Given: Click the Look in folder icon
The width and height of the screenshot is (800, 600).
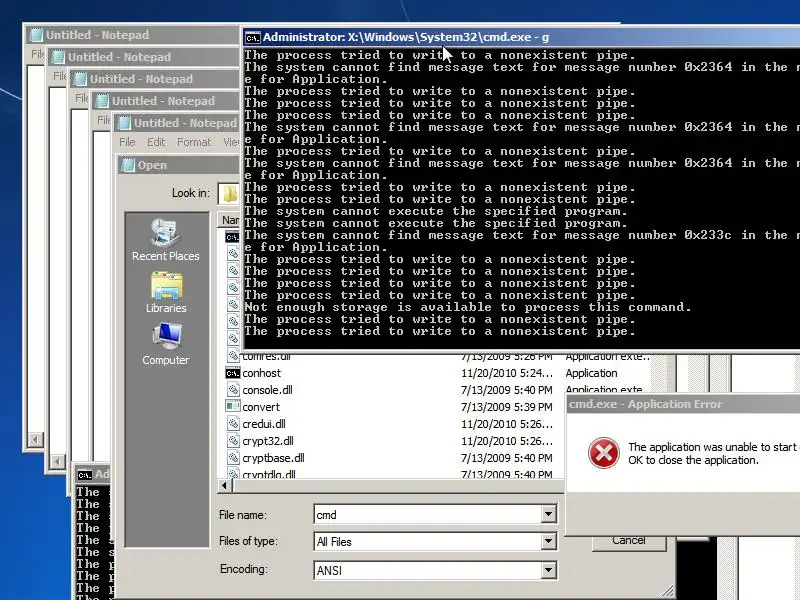Looking at the screenshot, I should coord(230,193).
